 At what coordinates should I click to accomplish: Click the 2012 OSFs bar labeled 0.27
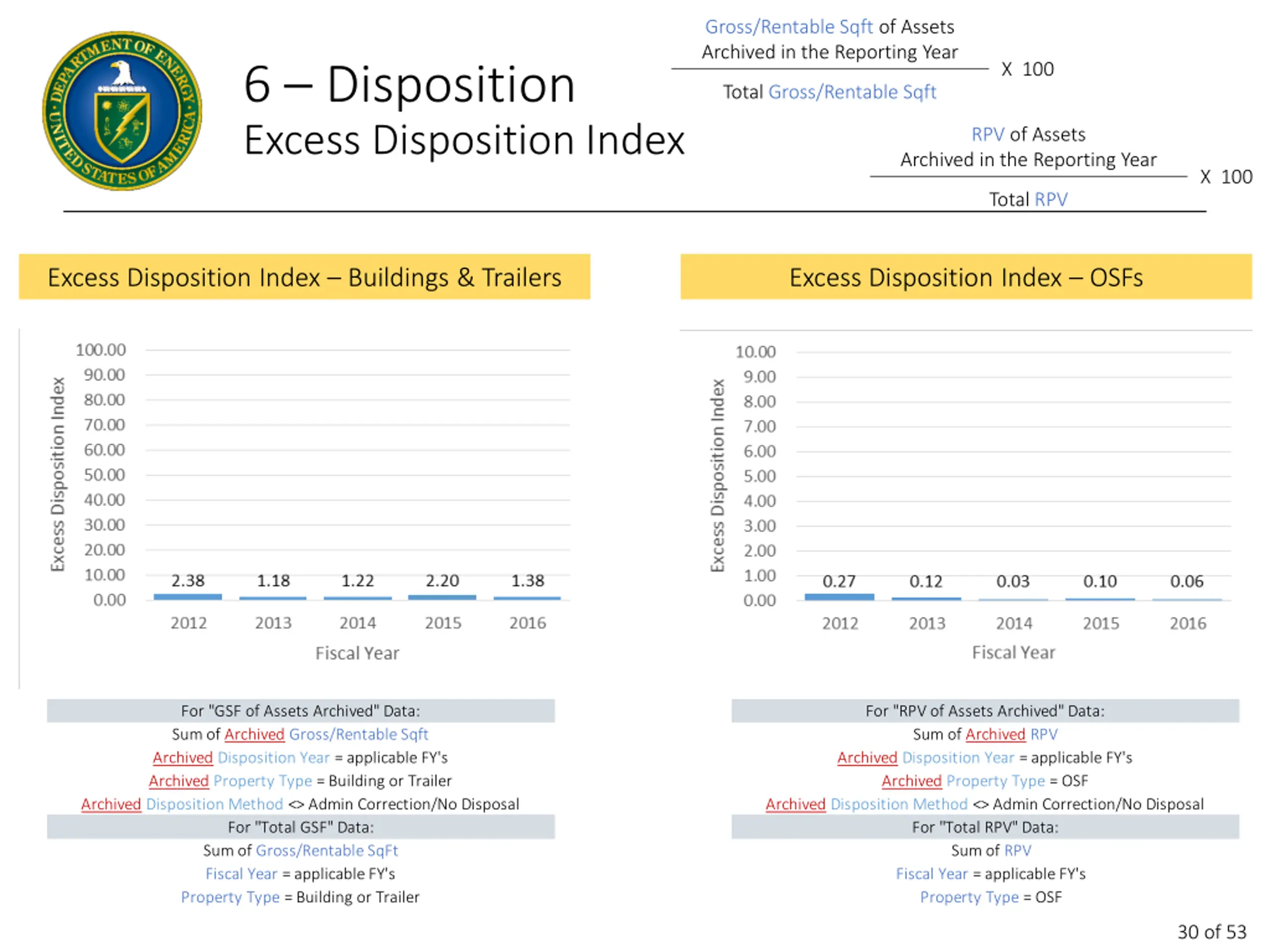[839, 597]
